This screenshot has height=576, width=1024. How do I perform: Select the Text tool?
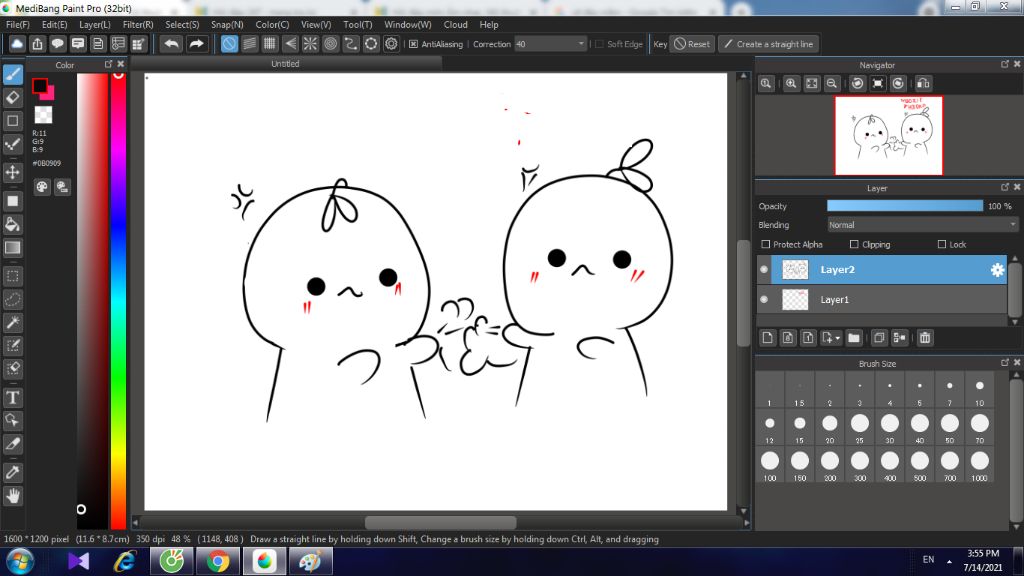(x=12, y=398)
